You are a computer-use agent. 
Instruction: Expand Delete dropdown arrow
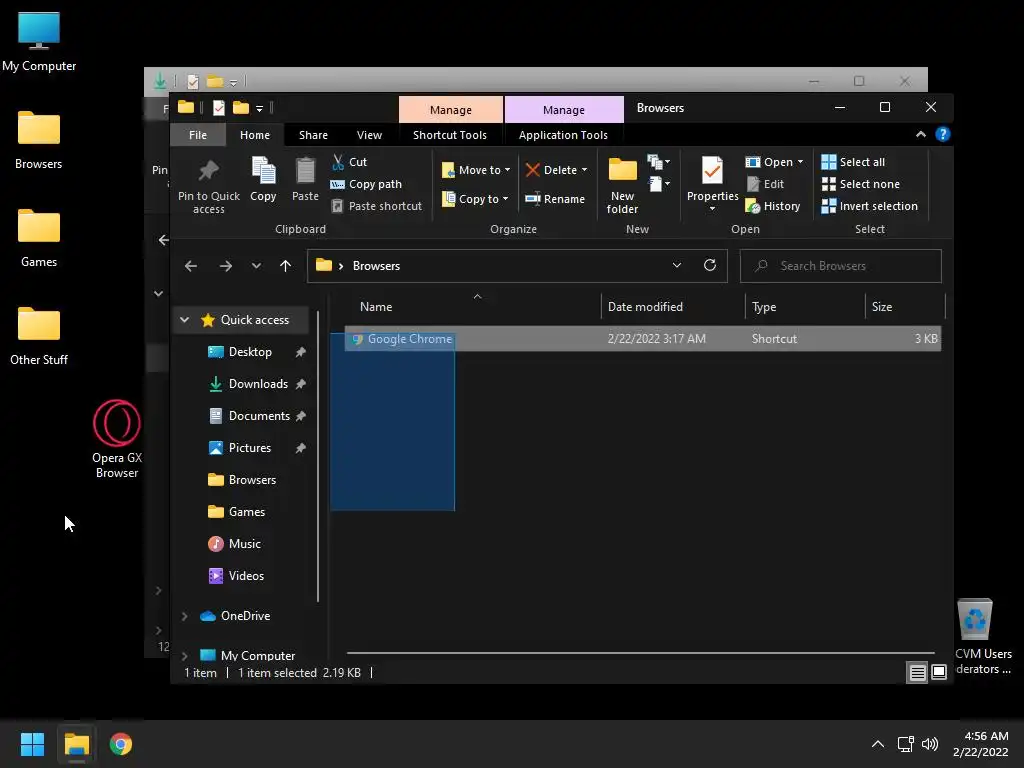(x=584, y=170)
